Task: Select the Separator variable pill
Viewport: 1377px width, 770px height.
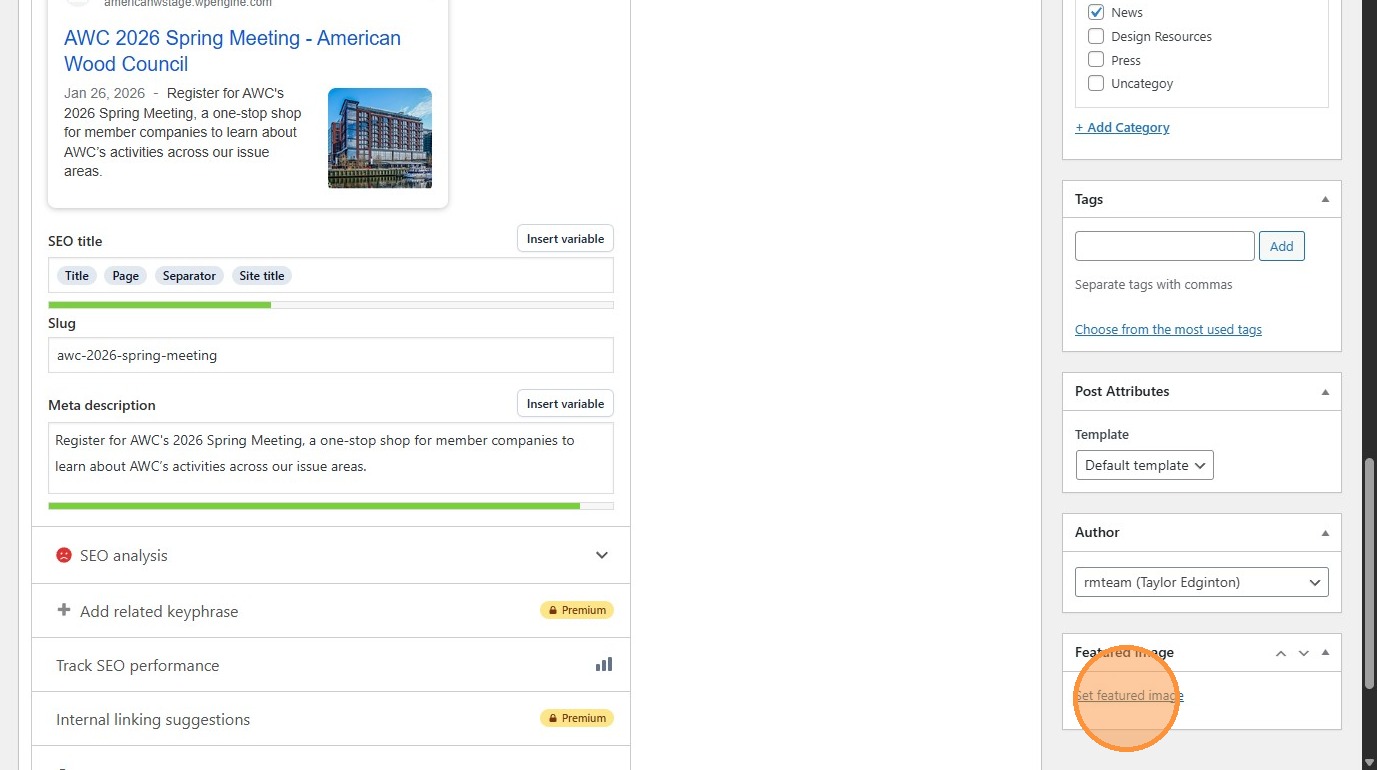Action: pyautogui.click(x=189, y=276)
